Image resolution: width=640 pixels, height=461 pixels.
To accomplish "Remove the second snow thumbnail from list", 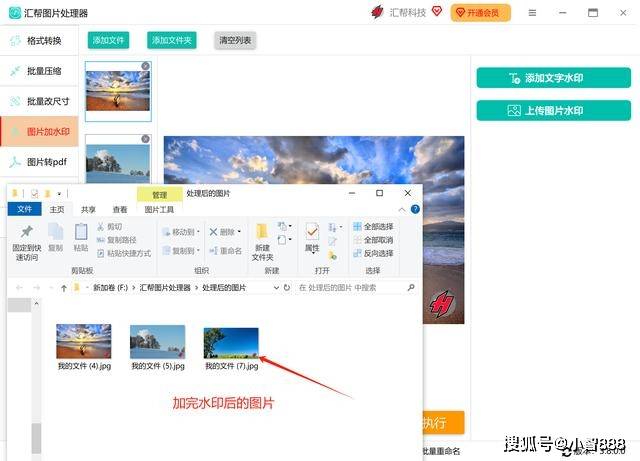I will (x=145, y=139).
